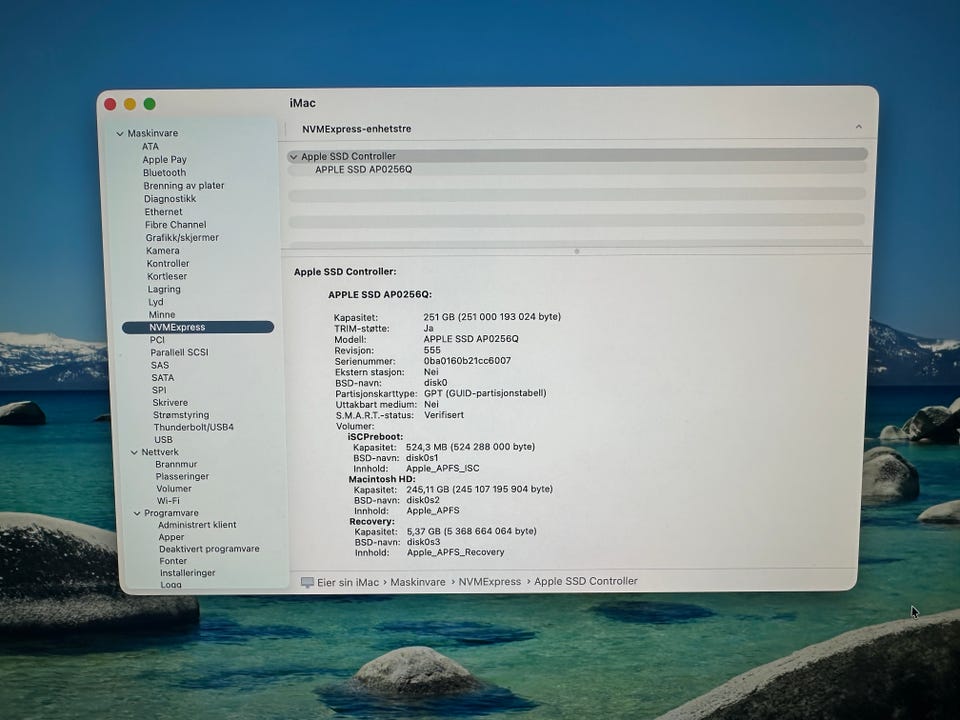The image size is (960, 720).
Task: Select Lyd in the sidebar
Action: pyautogui.click(x=156, y=302)
